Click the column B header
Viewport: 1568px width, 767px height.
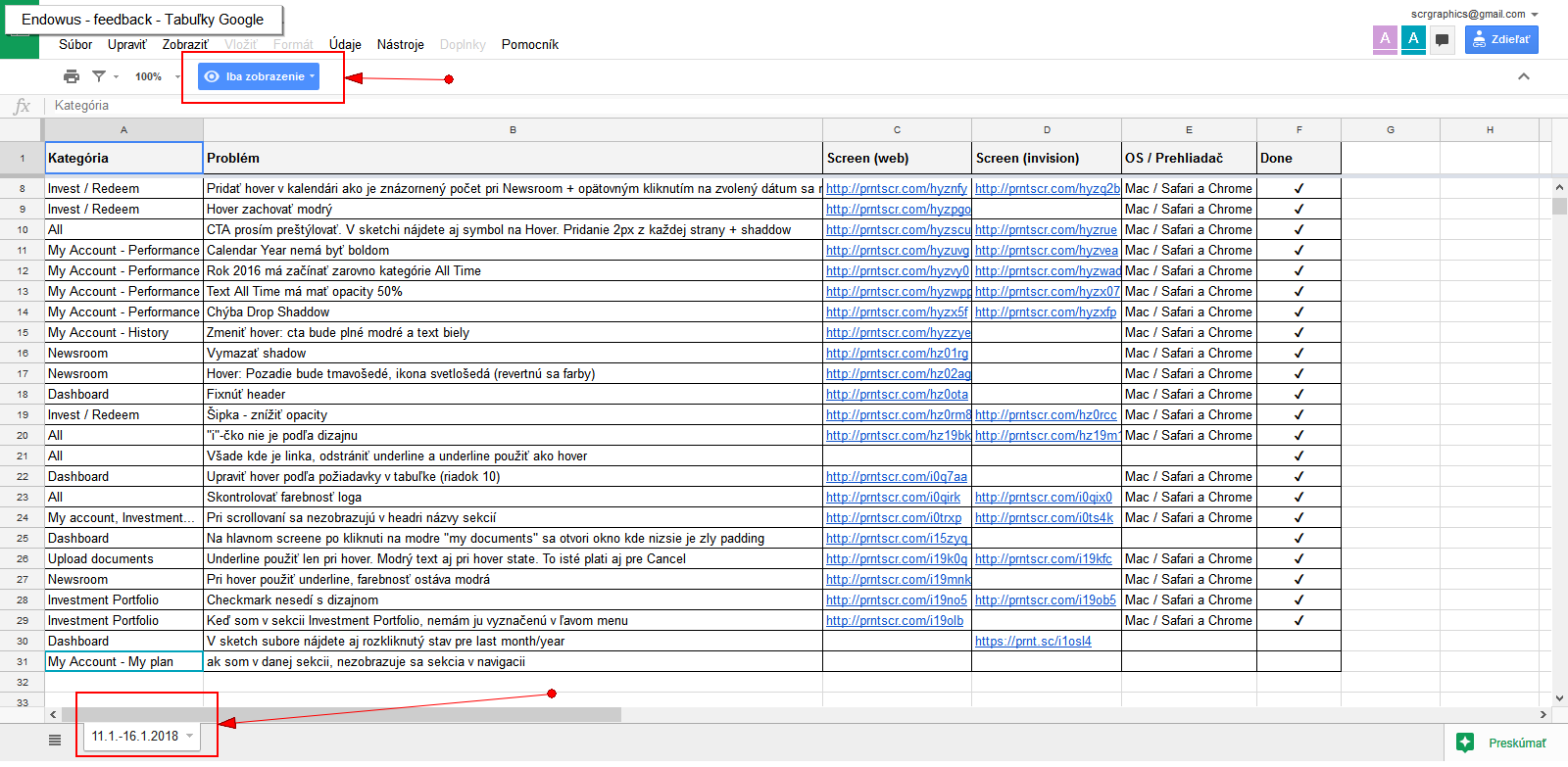(513, 129)
